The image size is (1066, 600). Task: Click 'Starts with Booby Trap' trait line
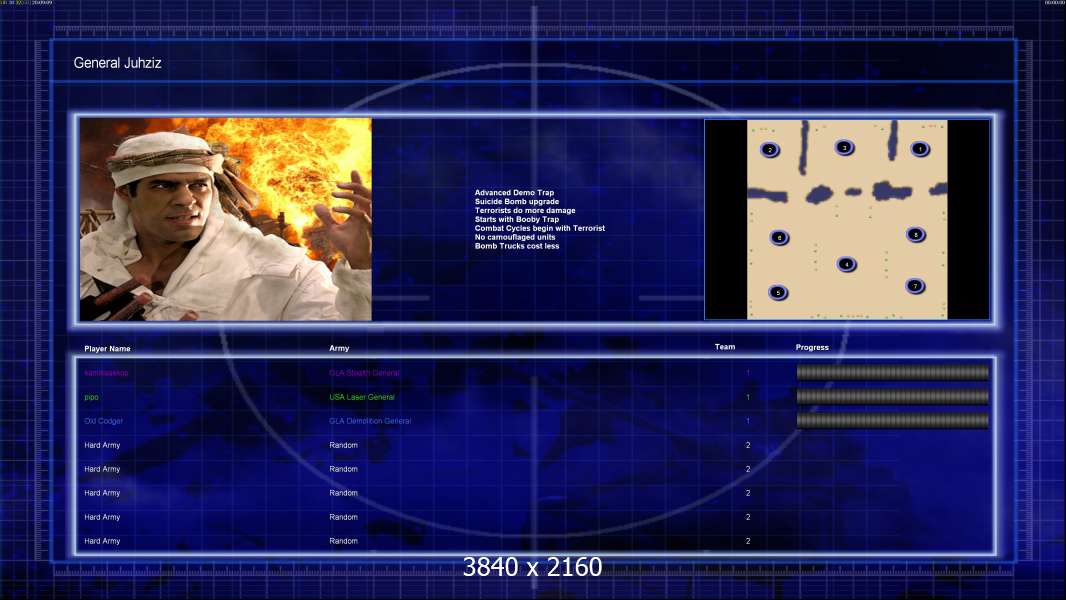(x=517, y=219)
